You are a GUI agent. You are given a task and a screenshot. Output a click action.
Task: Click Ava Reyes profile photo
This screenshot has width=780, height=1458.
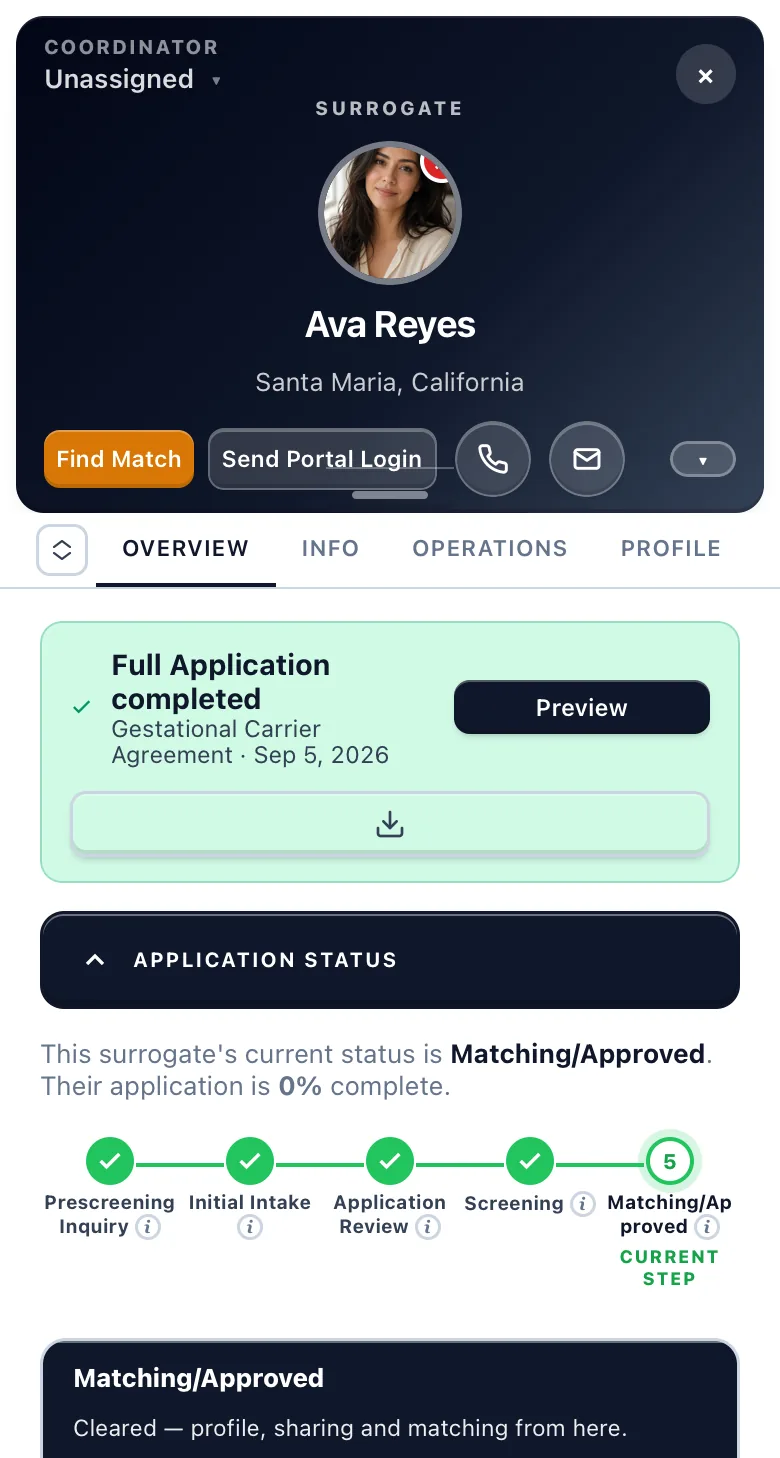(x=390, y=213)
